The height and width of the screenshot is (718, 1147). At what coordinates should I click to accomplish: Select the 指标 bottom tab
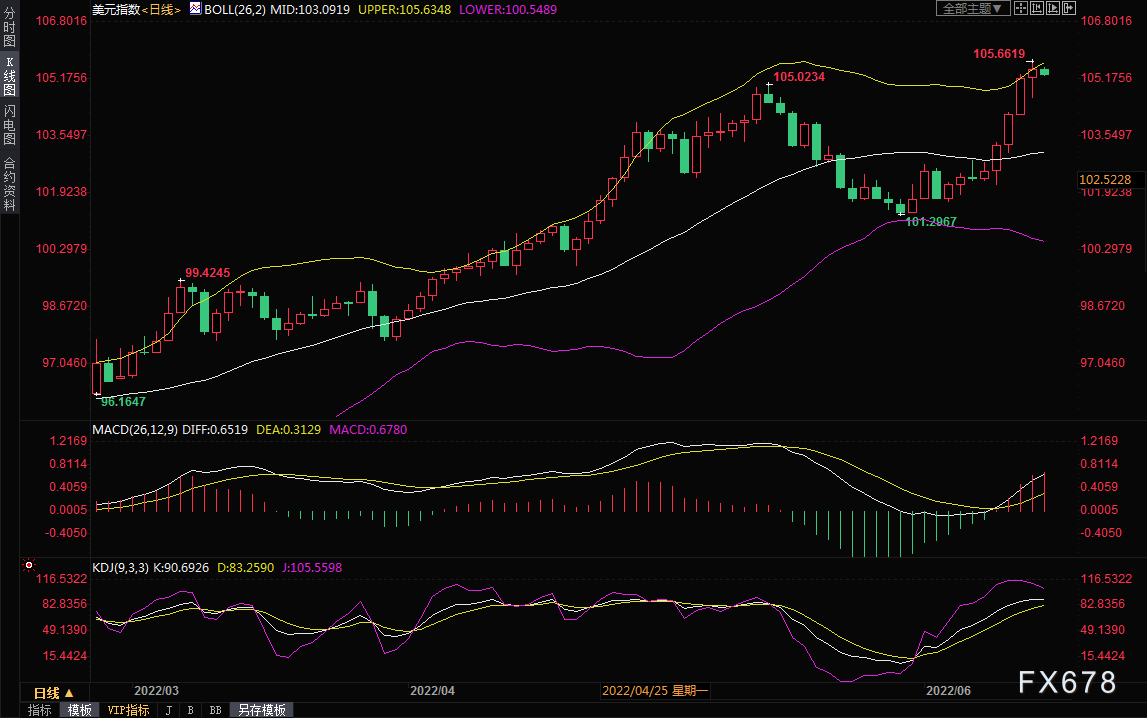pyautogui.click(x=40, y=710)
